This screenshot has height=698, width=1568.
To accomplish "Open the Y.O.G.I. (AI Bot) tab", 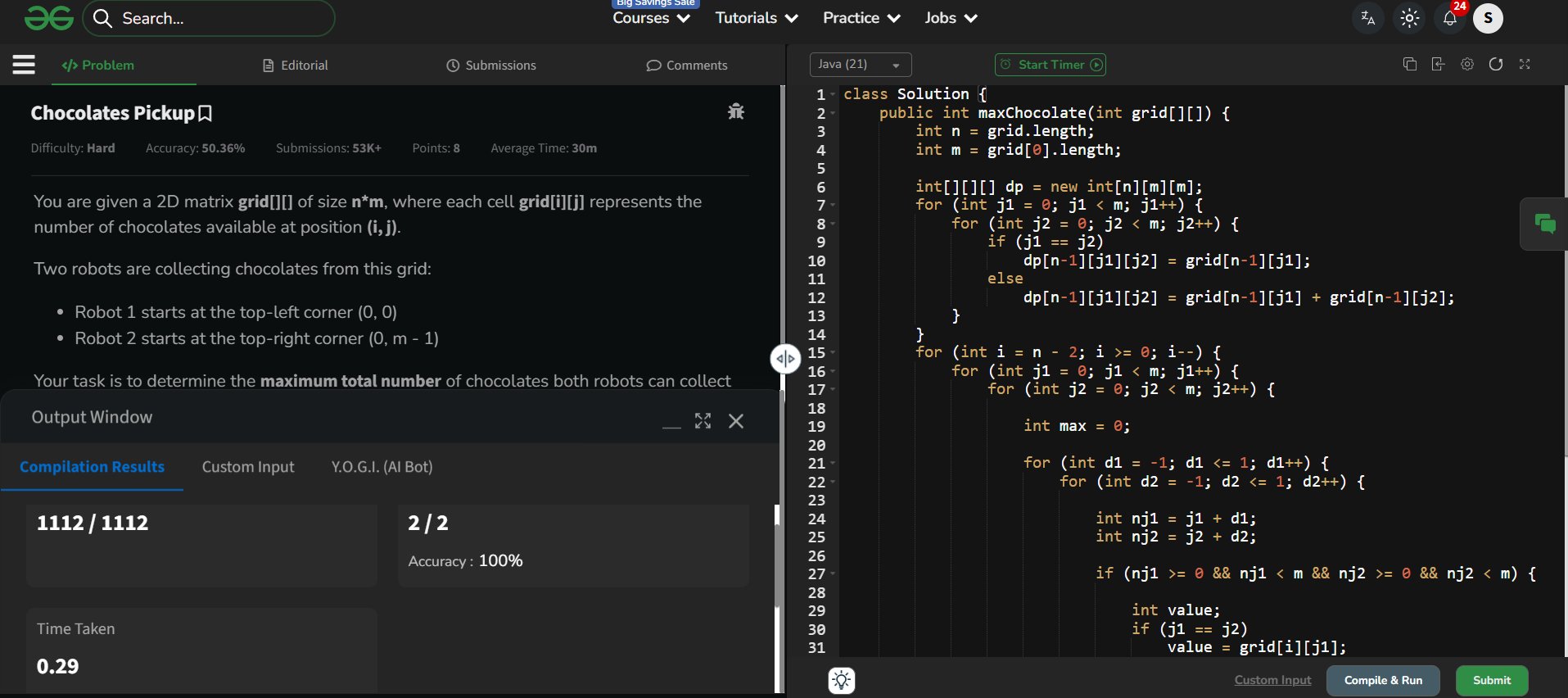I will click(x=382, y=467).
